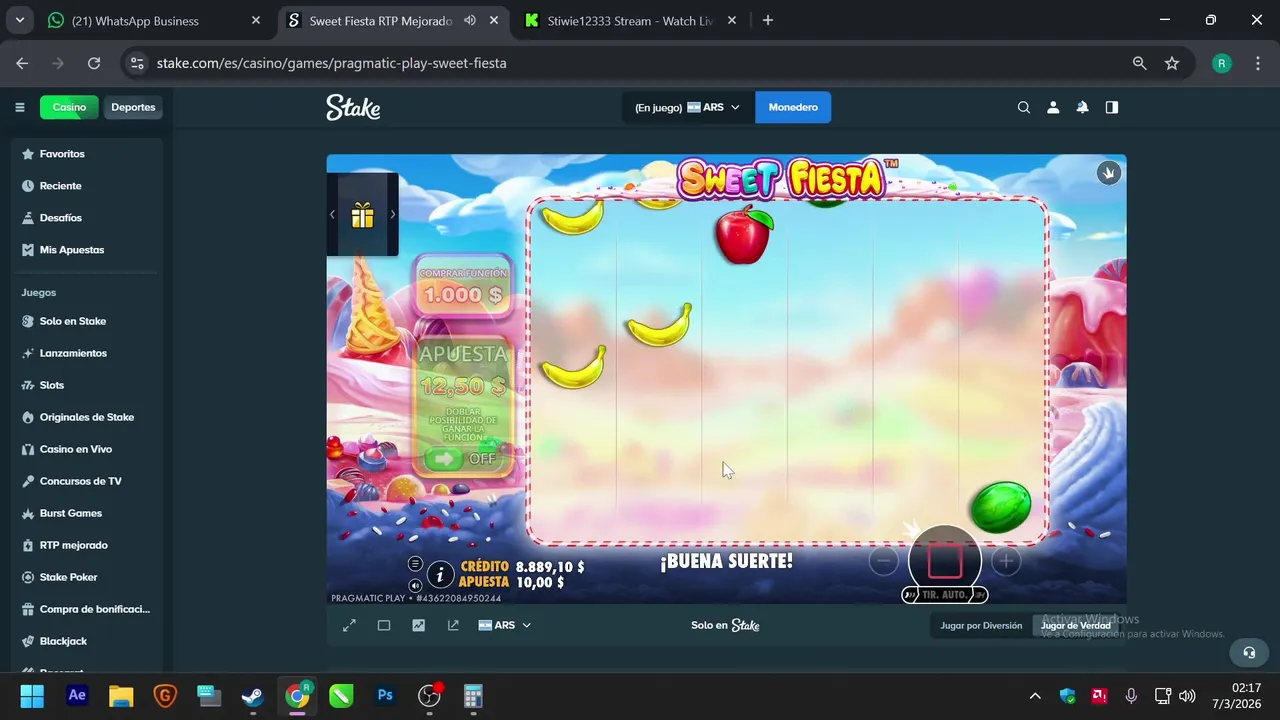Pop out the game window
This screenshot has height=720, width=1280.
click(x=453, y=625)
